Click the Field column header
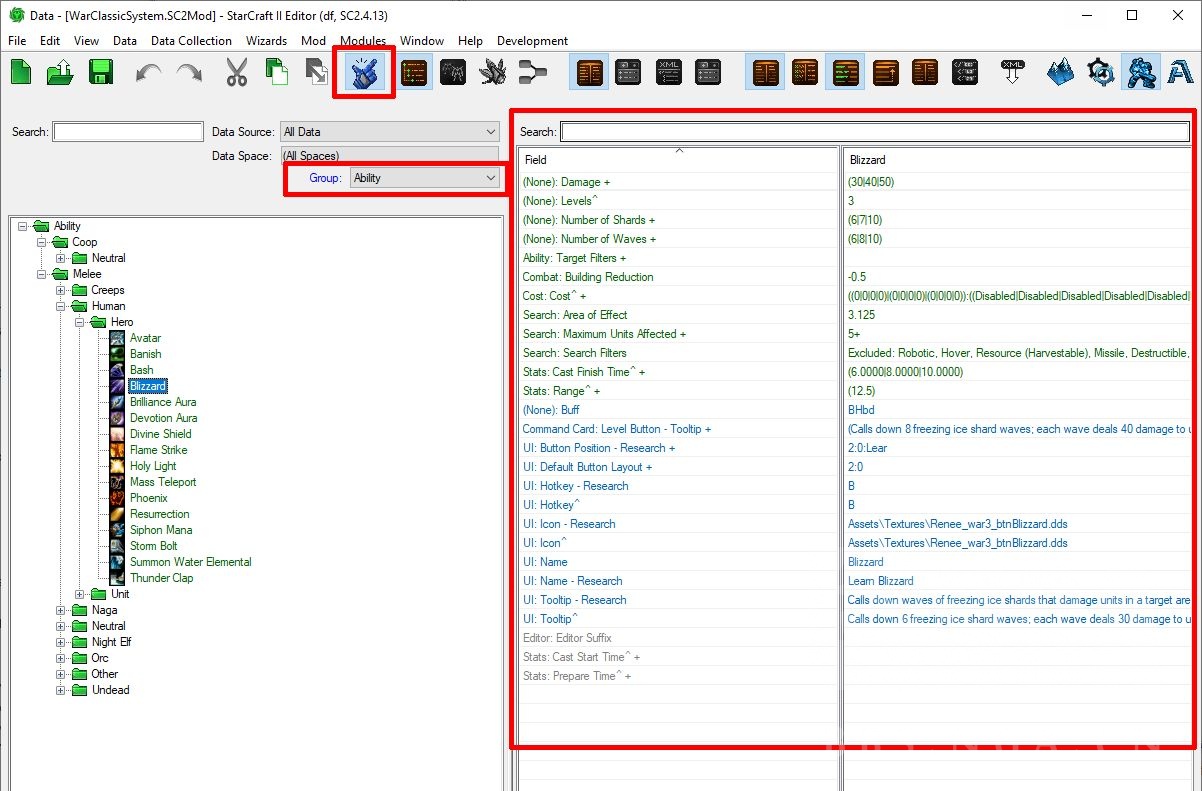Viewport: 1202px width, 791px height. point(678,160)
